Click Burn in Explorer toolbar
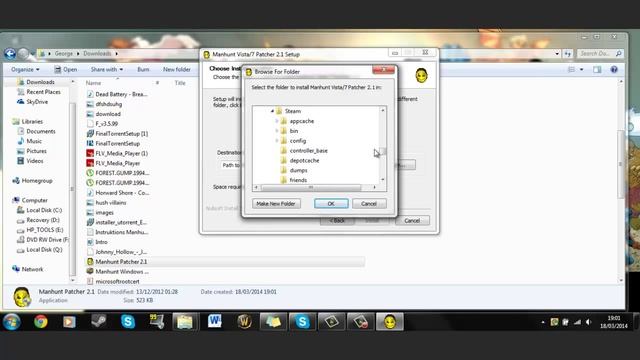The image size is (640, 360). (x=143, y=69)
